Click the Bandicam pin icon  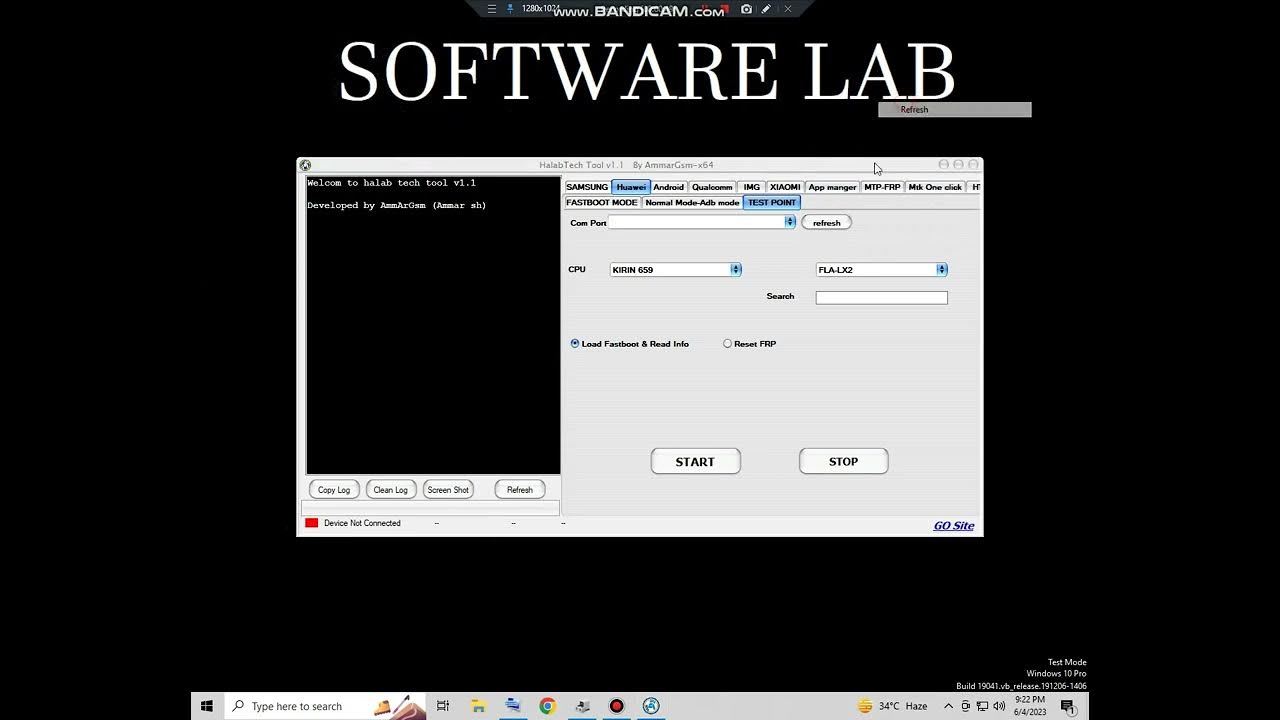pos(511,9)
